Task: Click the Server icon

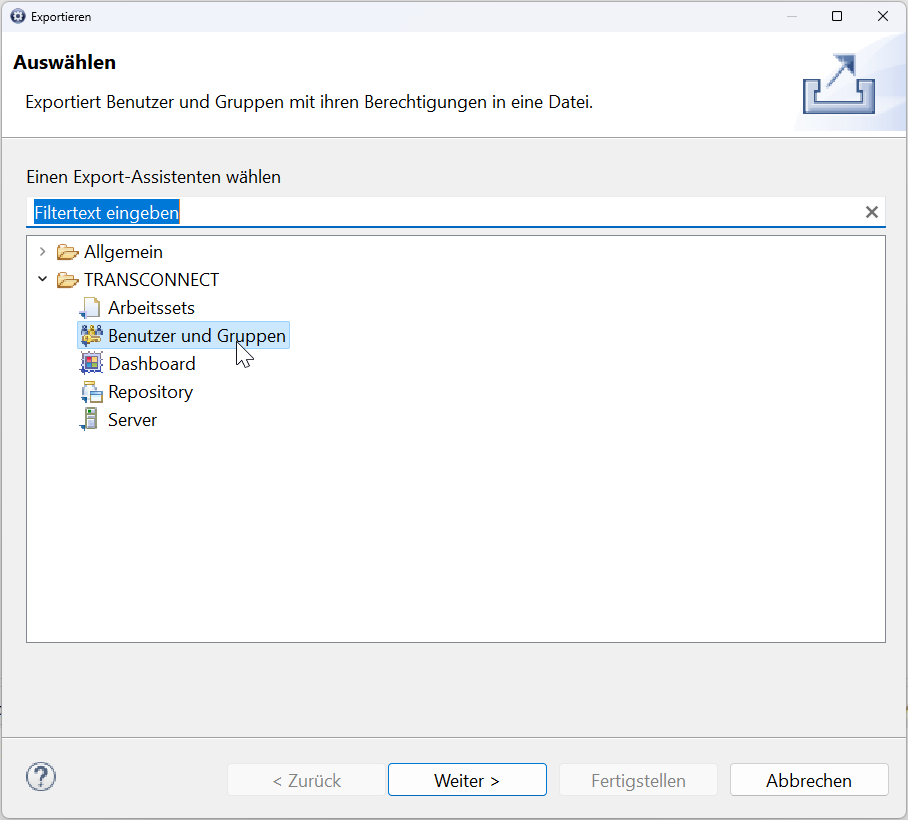Action: (x=90, y=420)
